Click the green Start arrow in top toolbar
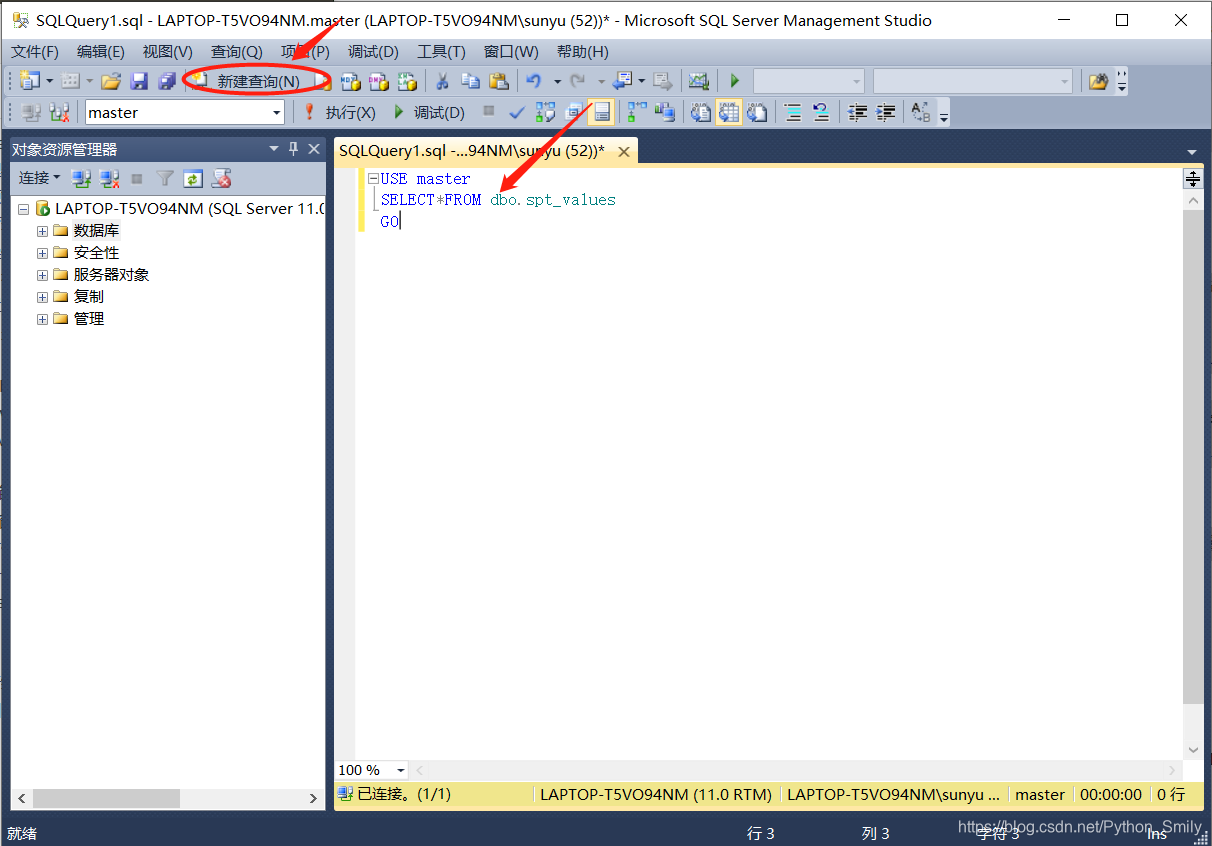The image size is (1212, 846). pyautogui.click(x=735, y=81)
